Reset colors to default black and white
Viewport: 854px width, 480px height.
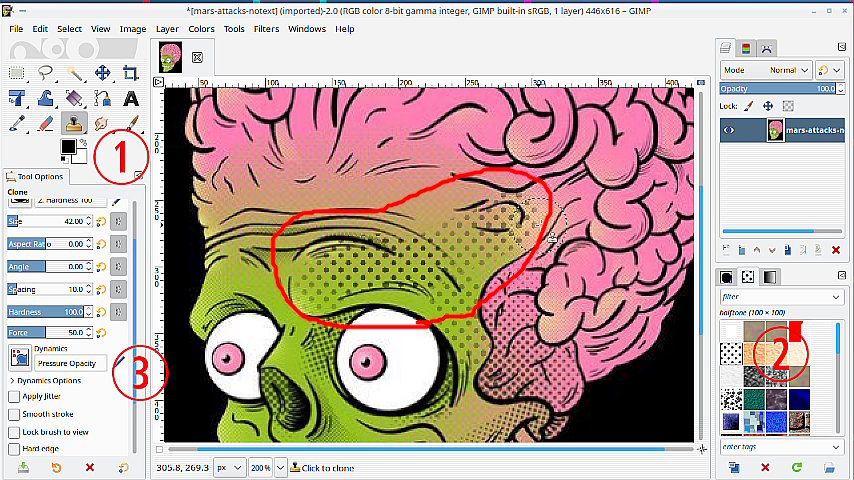click(x=64, y=159)
